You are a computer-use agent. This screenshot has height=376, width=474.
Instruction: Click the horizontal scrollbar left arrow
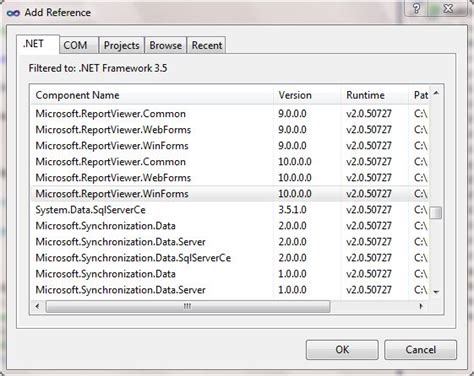(x=37, y=306)
